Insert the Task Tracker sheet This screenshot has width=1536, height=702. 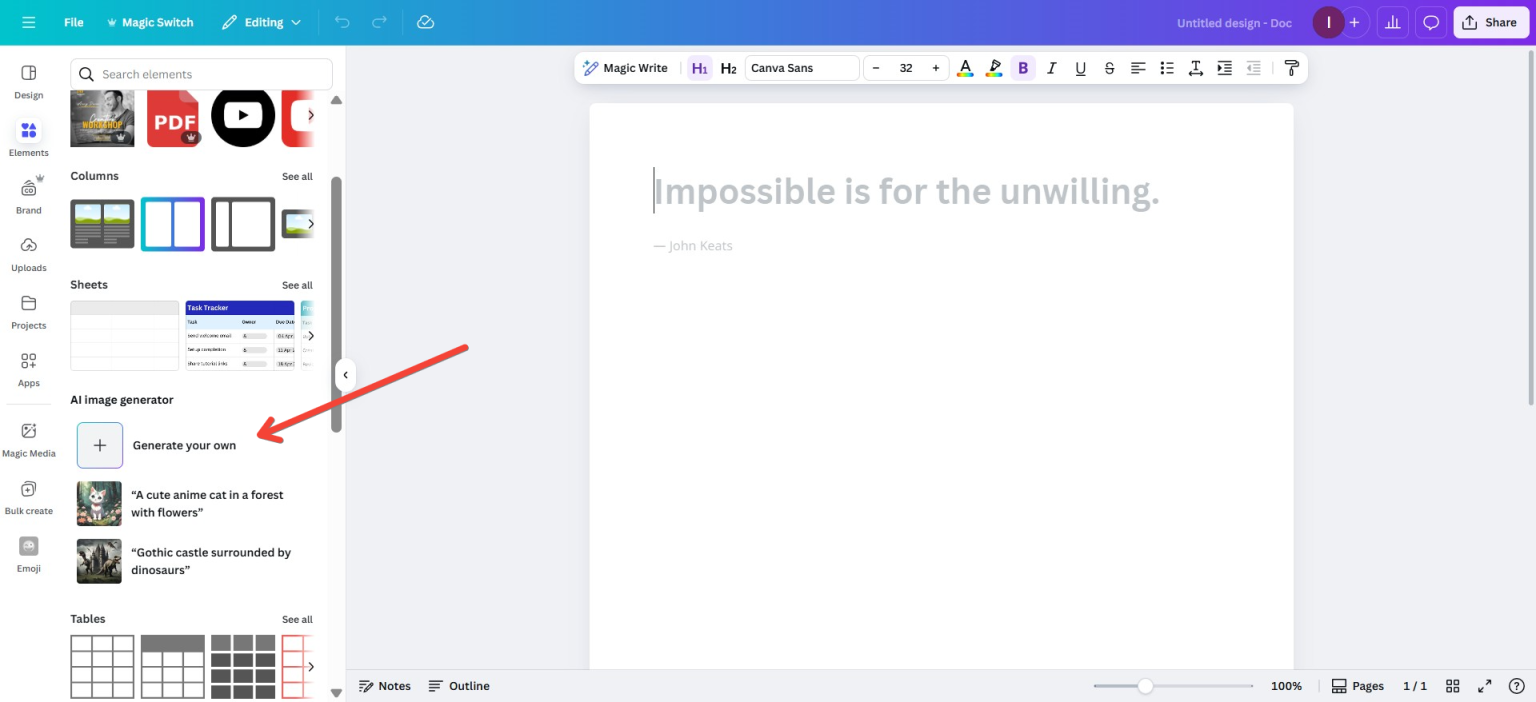click(240, 336)
